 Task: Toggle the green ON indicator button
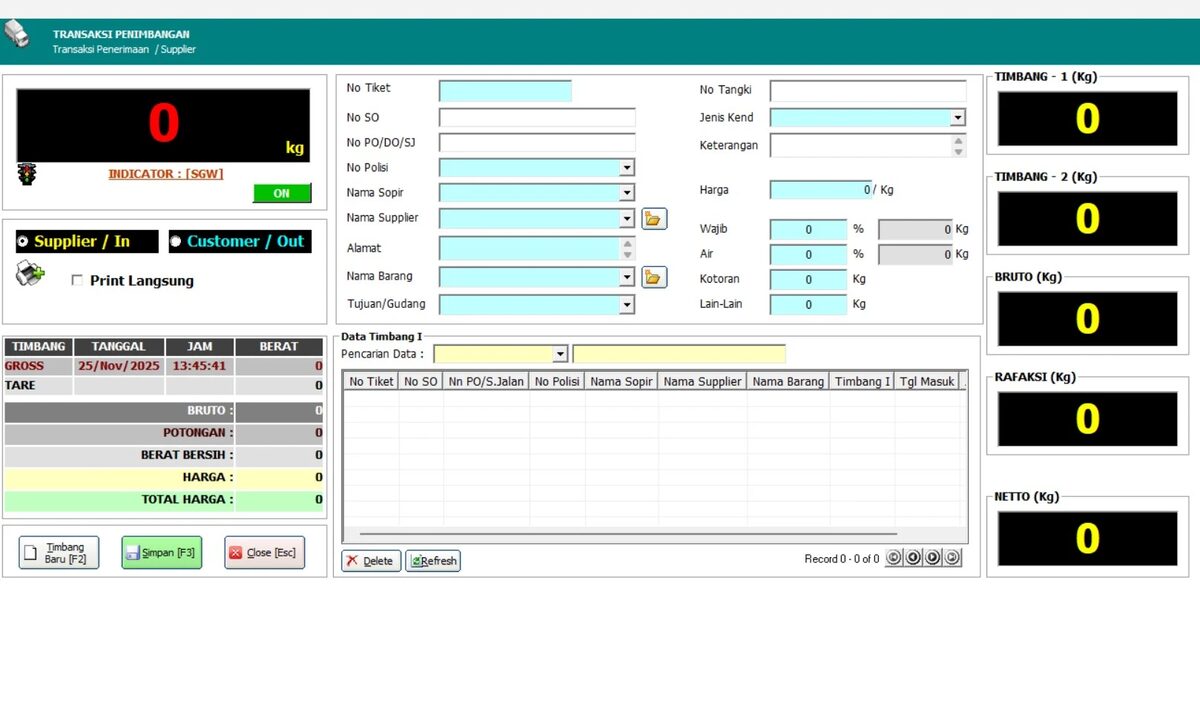click(282, 193)
